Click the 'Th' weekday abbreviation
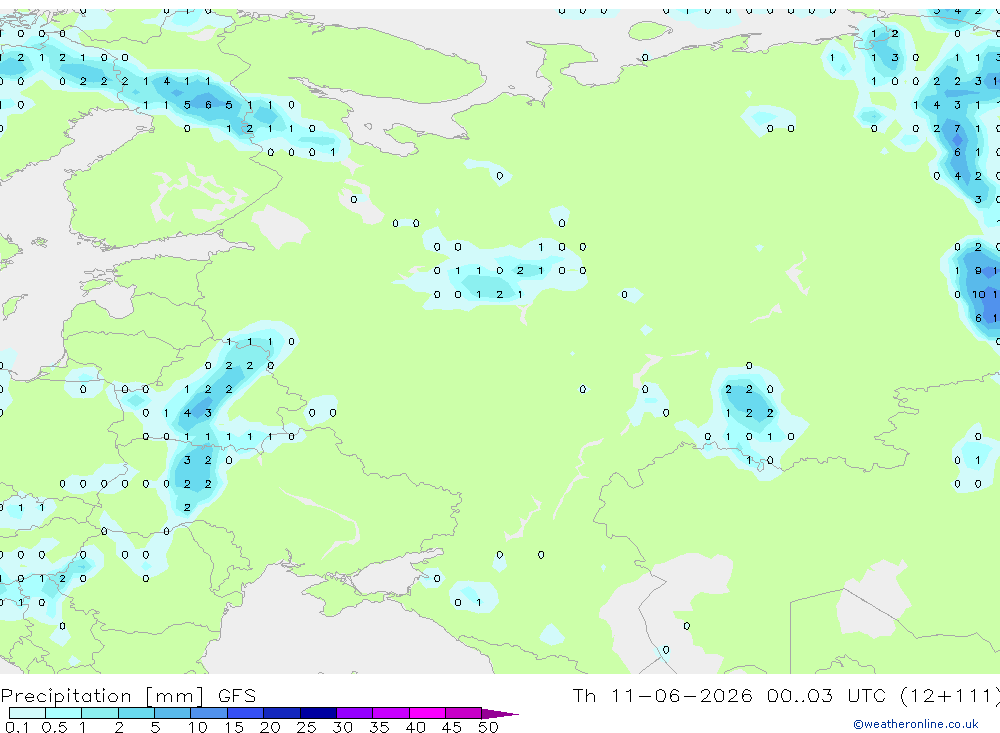 pyautogui.click(x=584, y=695)
